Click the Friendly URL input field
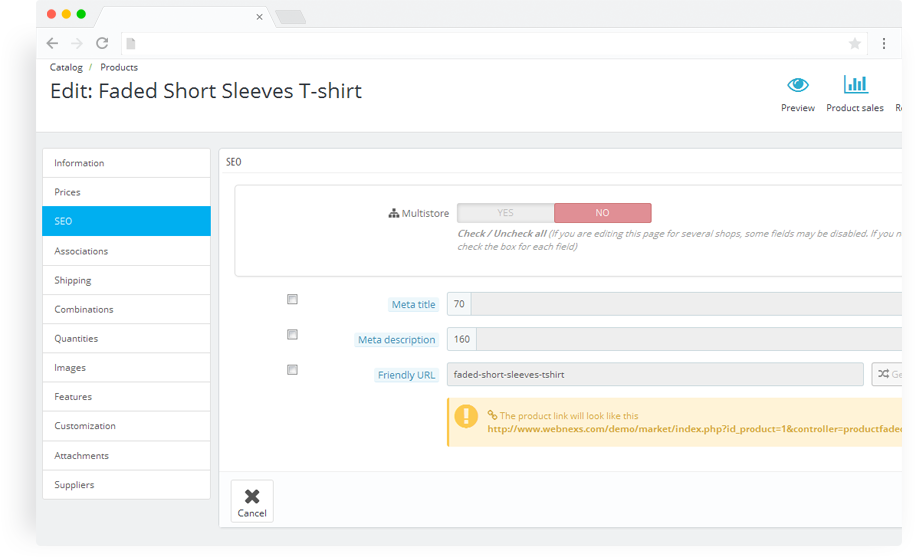 655,374
